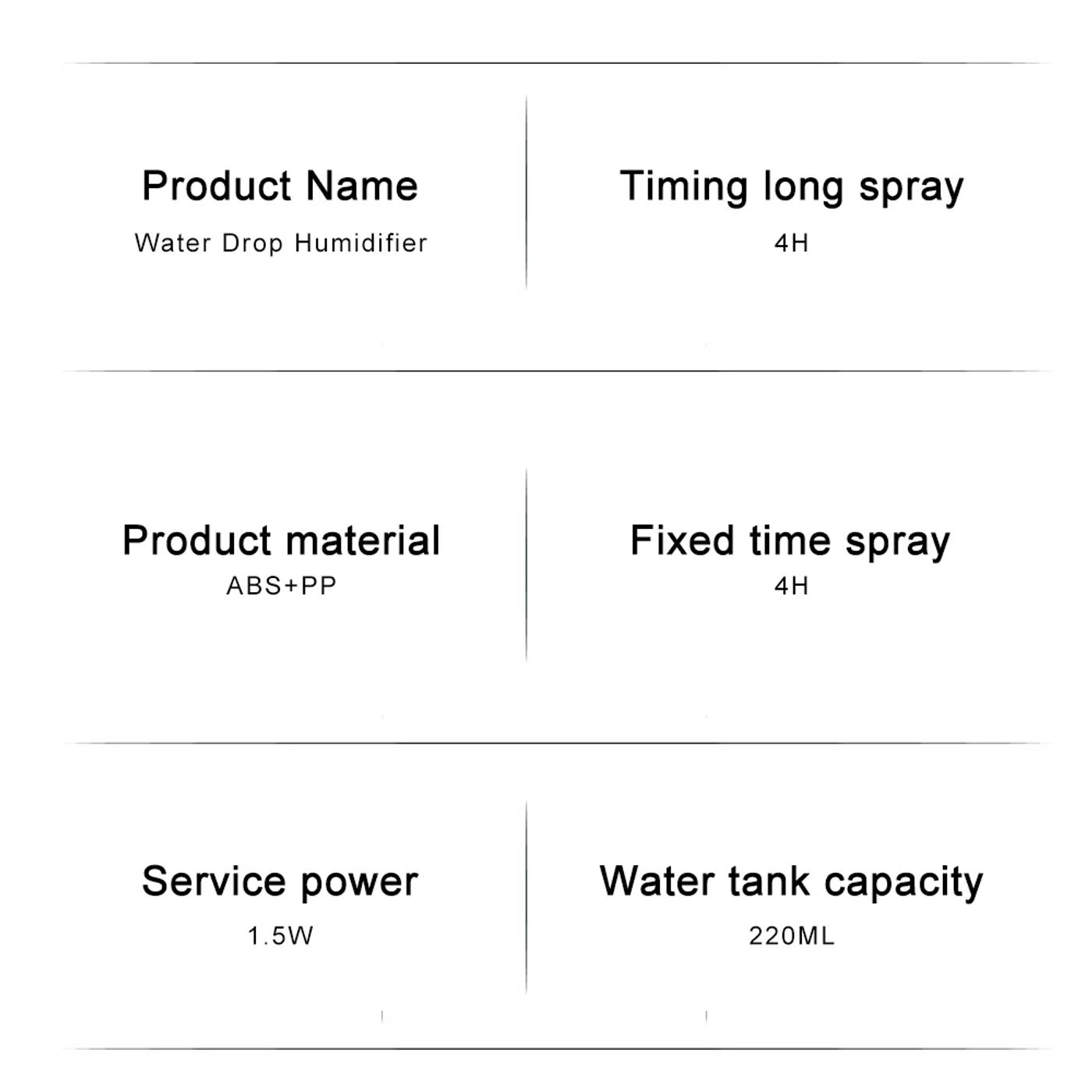This screenshot has width=1092, height=1092.
Task: Click the Timing long spray heading
Action: pos(791,187)
